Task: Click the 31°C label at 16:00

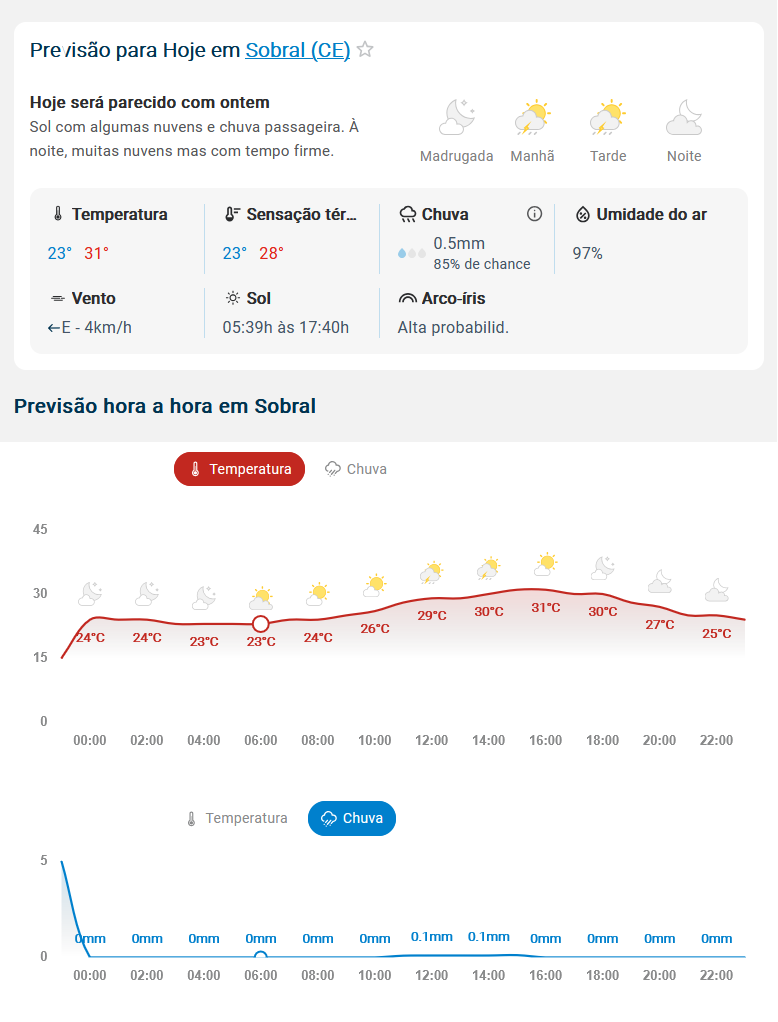Action: [545, 607]
